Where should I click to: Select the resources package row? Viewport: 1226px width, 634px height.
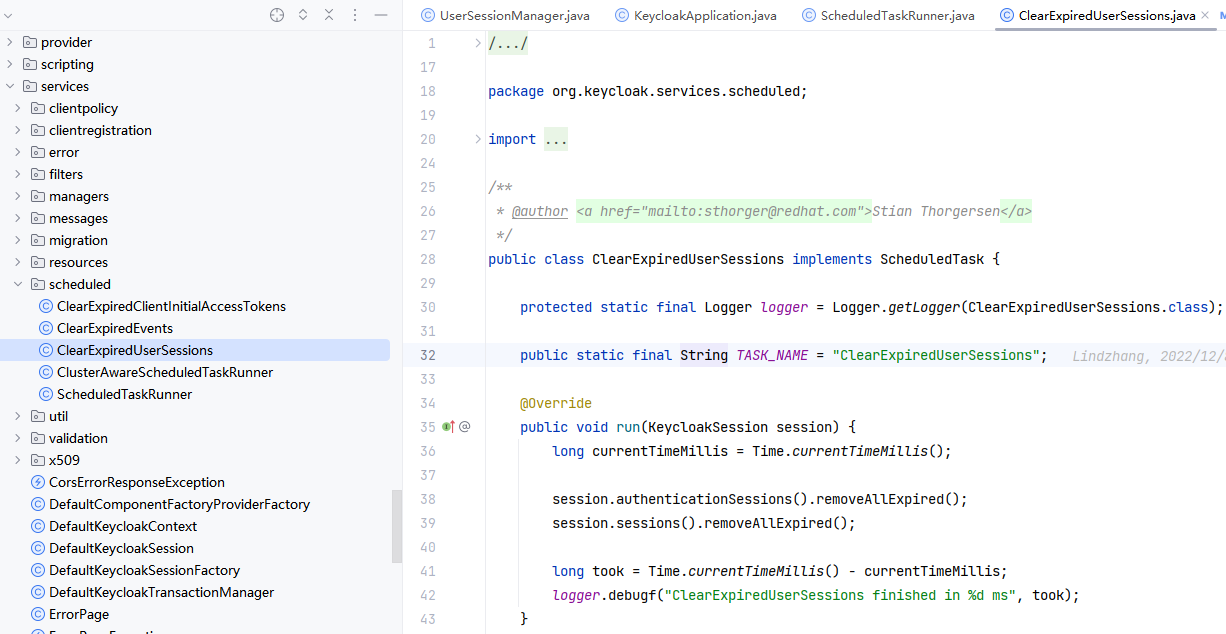click(195, 262)
